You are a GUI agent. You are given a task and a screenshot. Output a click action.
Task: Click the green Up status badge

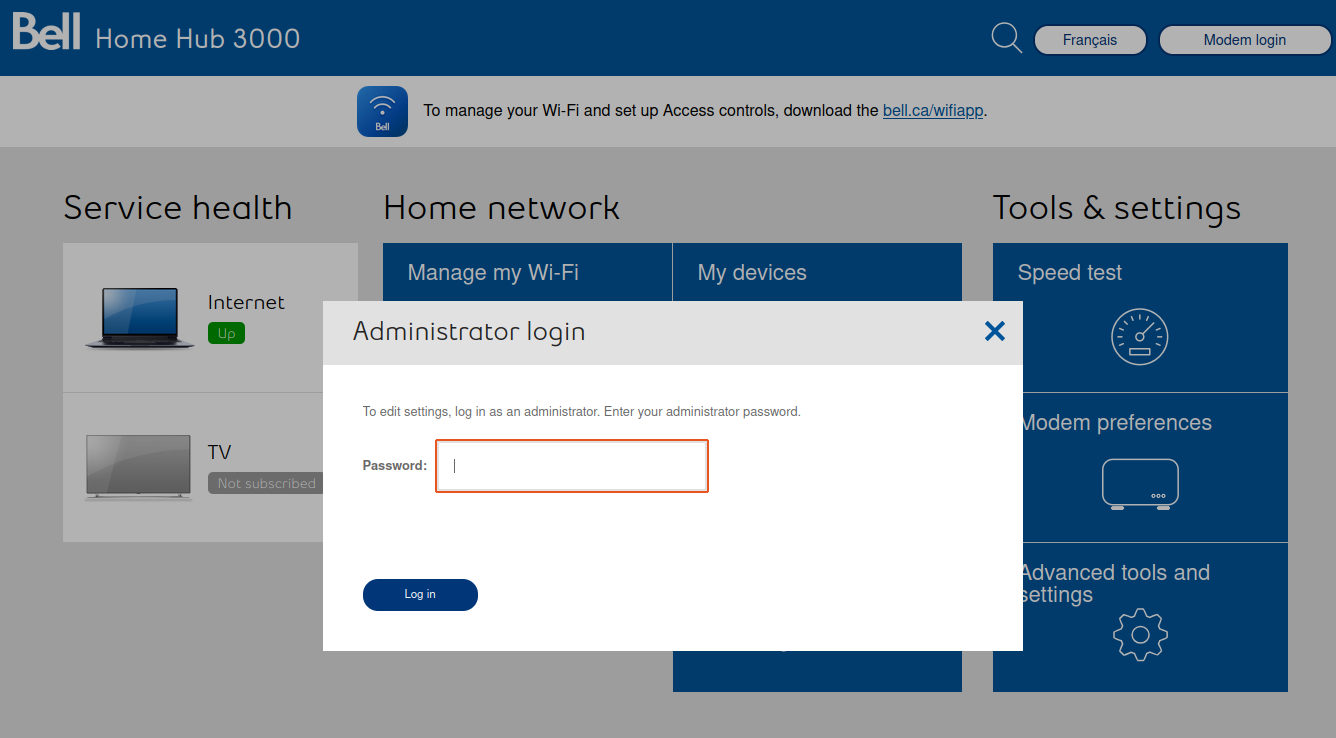(226, 333)
